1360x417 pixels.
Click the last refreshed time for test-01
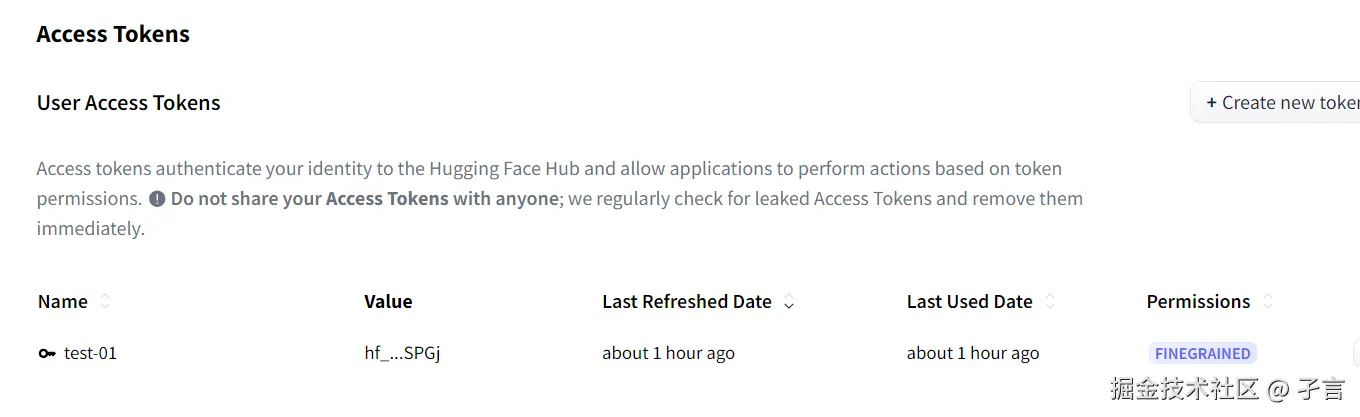[x=668, y=353]
